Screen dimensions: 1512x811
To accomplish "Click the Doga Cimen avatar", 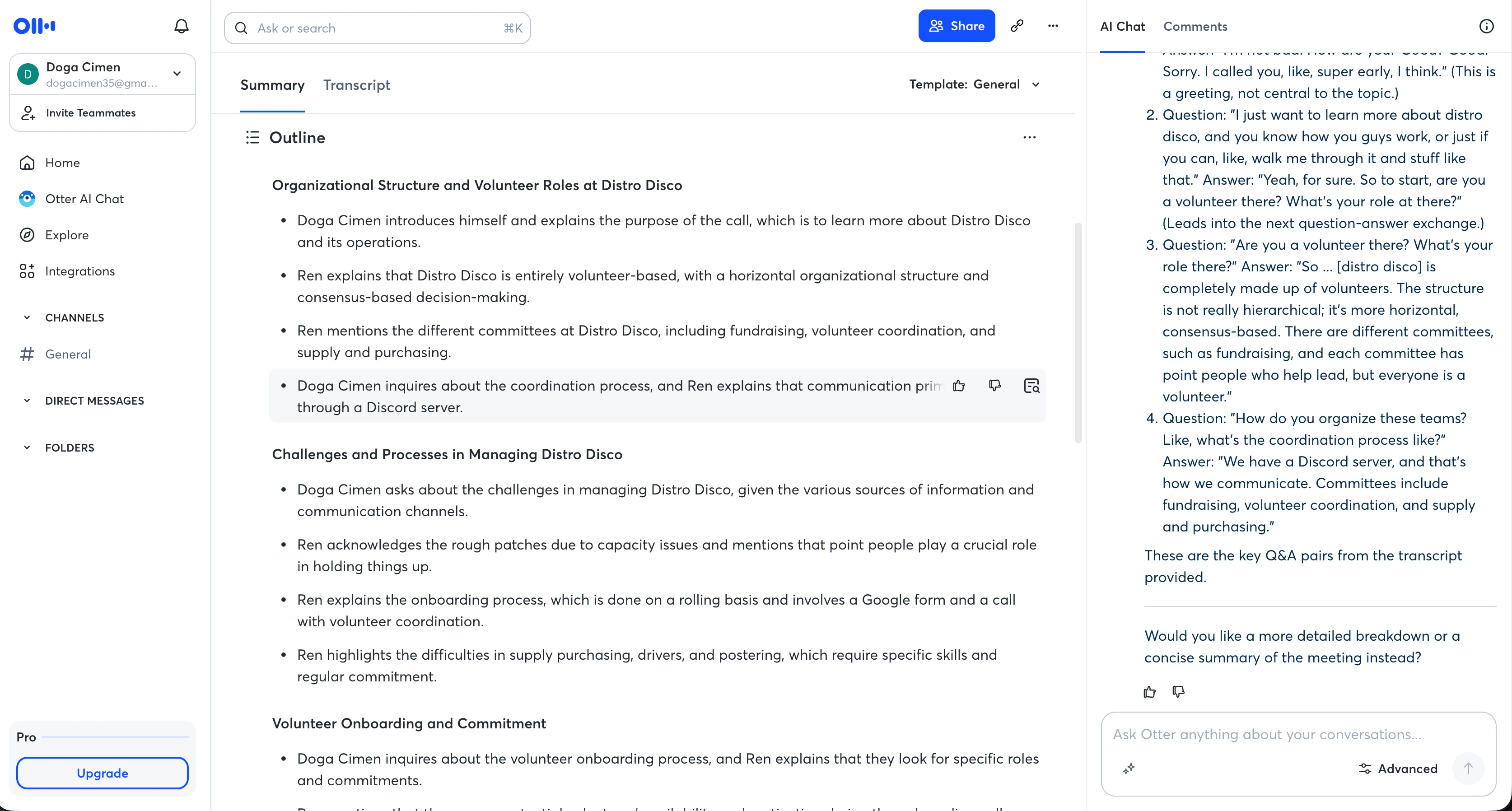I will (x=28, y=74).
